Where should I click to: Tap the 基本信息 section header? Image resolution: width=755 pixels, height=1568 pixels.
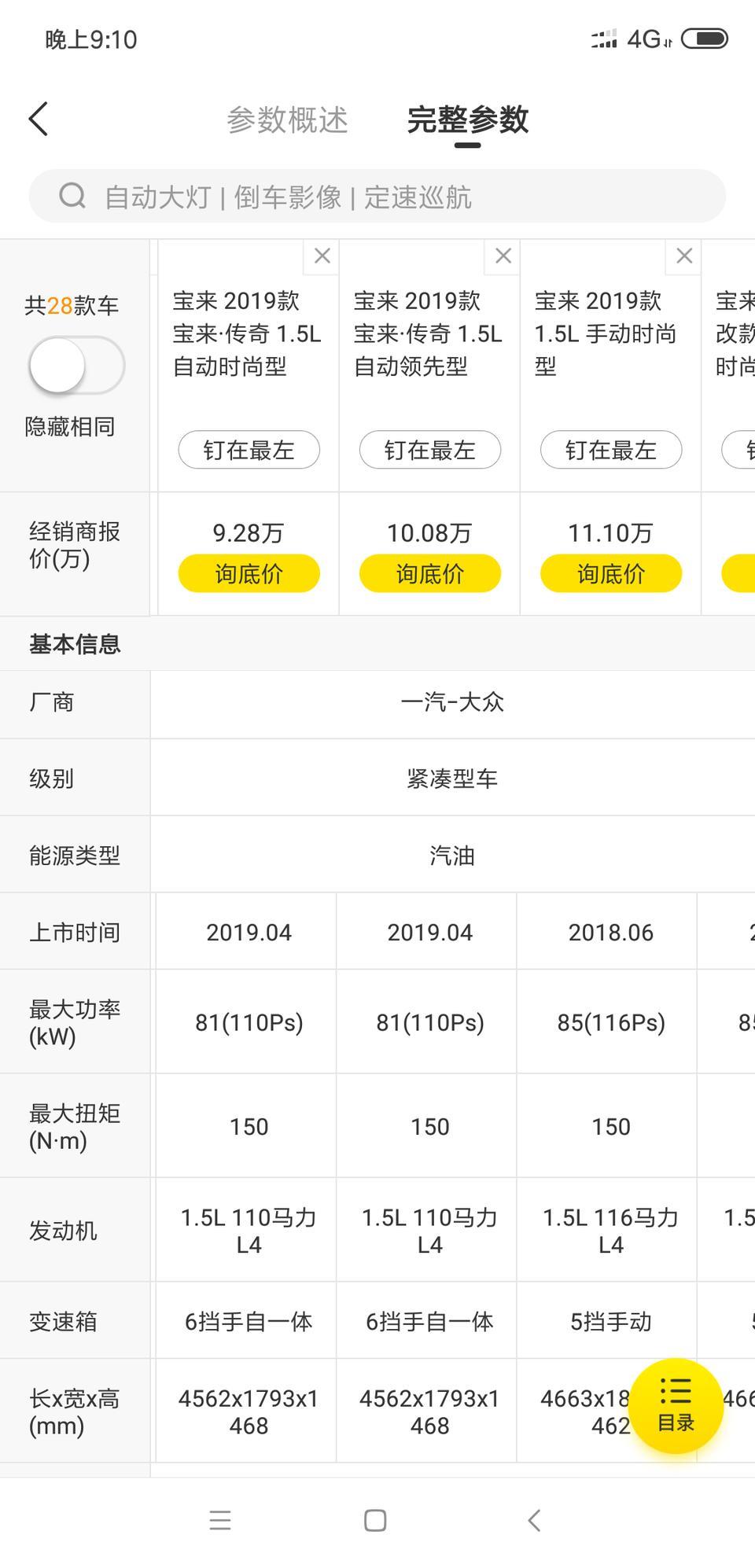(x=75, y=644)
